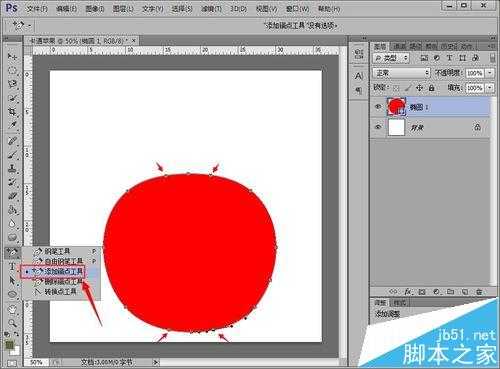Viewport: 500px width, 369px height.
Task: Open the collapsed Paragraph panel icon
Action: [359, 90]
